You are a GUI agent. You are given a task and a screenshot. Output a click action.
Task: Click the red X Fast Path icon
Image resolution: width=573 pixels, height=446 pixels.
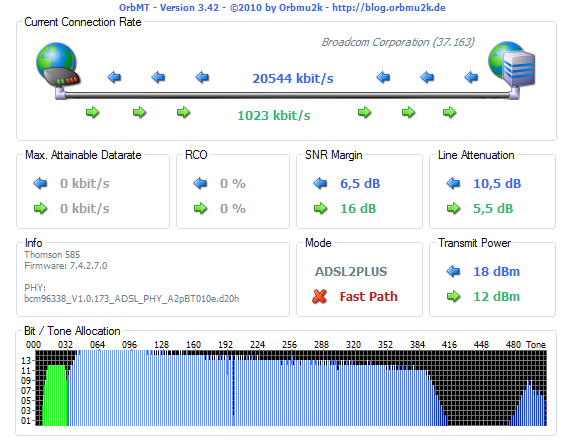click(x=319, y=296)
